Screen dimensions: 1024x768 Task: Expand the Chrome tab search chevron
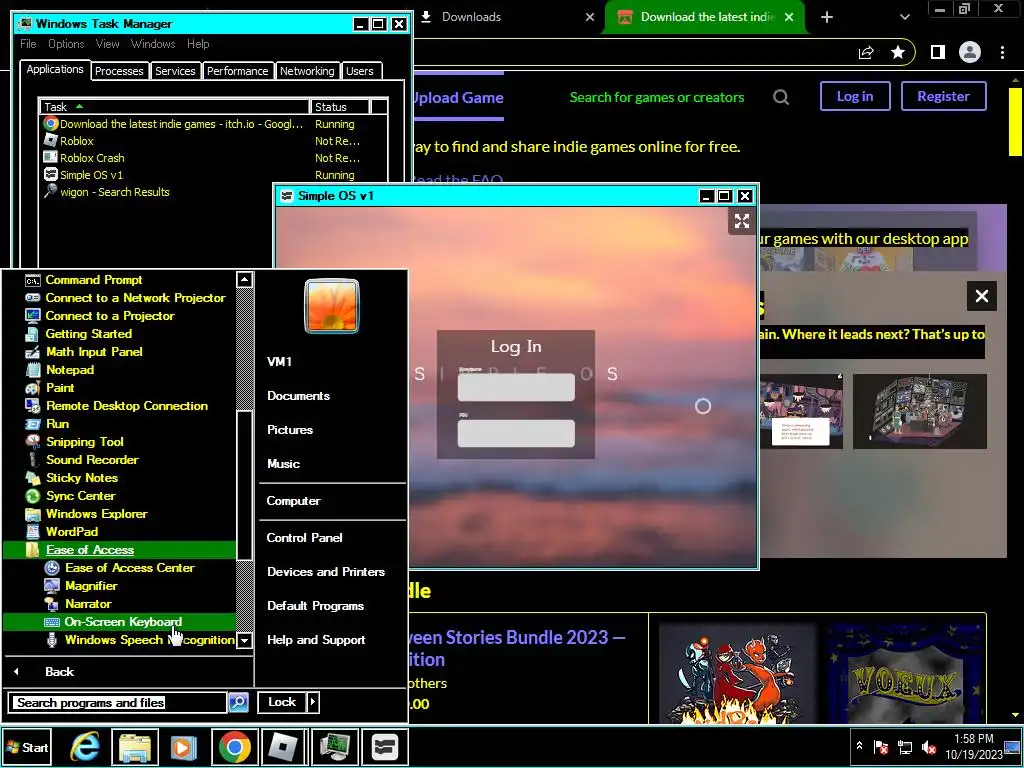(904, 17)
